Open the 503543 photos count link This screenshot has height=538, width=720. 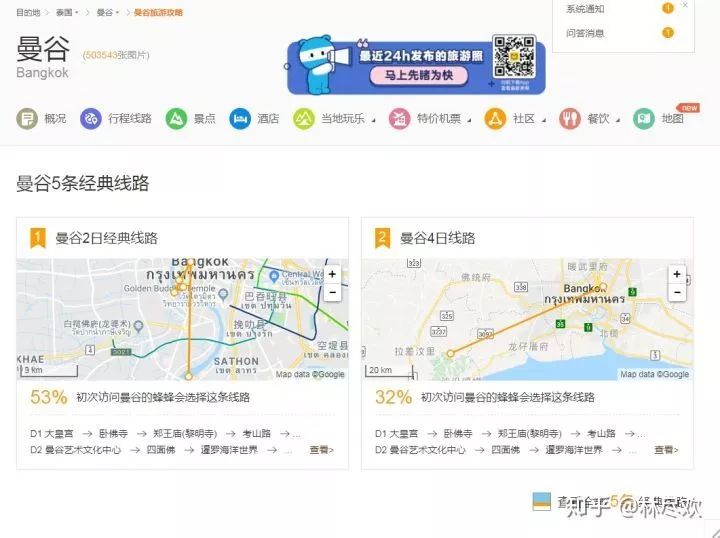[115, 55]
